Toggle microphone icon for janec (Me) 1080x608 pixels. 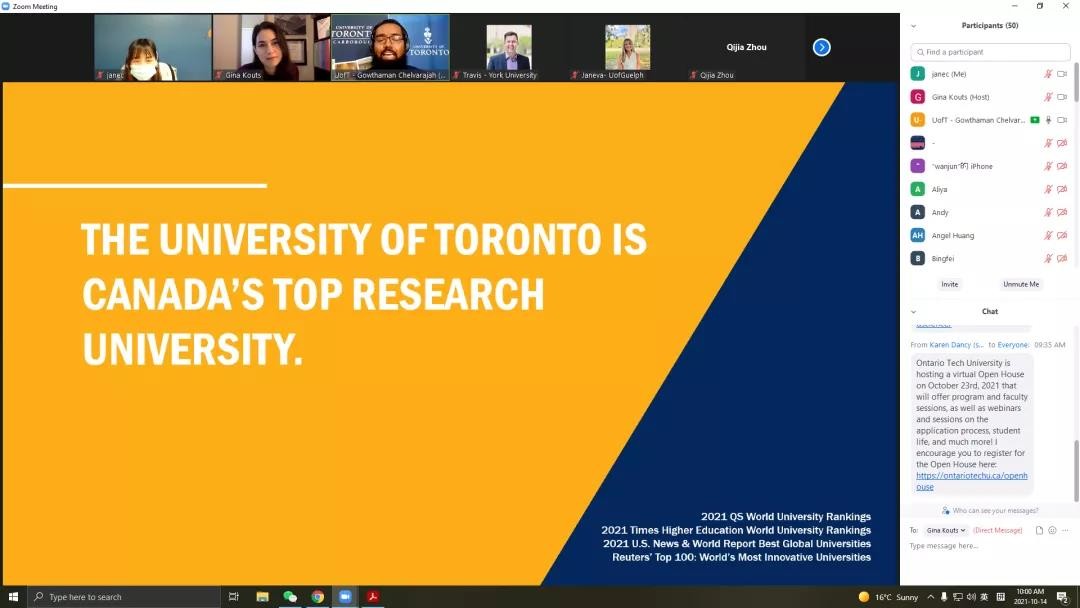(1048, 74)
